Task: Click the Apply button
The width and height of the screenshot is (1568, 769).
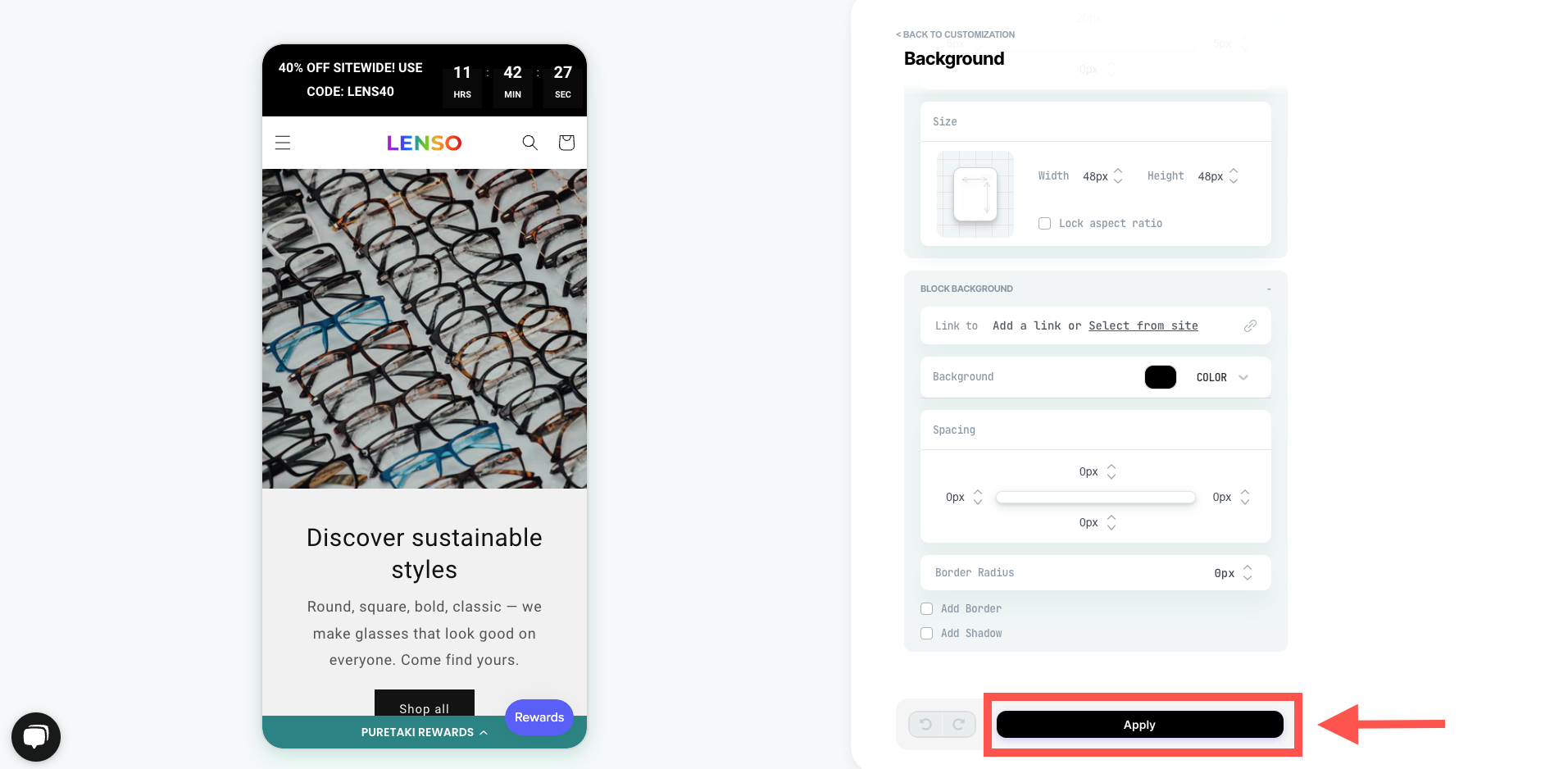Action: point(1139,725)
